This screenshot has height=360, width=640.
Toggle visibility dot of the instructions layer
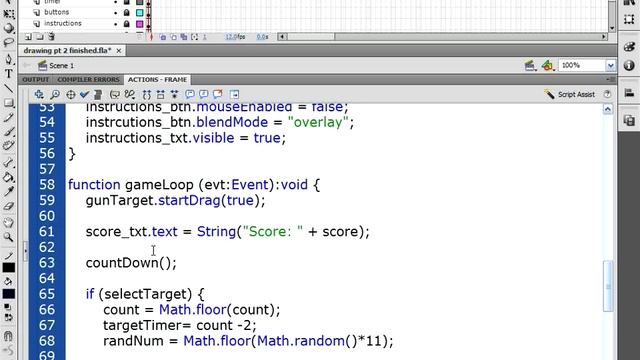(116, 24)
